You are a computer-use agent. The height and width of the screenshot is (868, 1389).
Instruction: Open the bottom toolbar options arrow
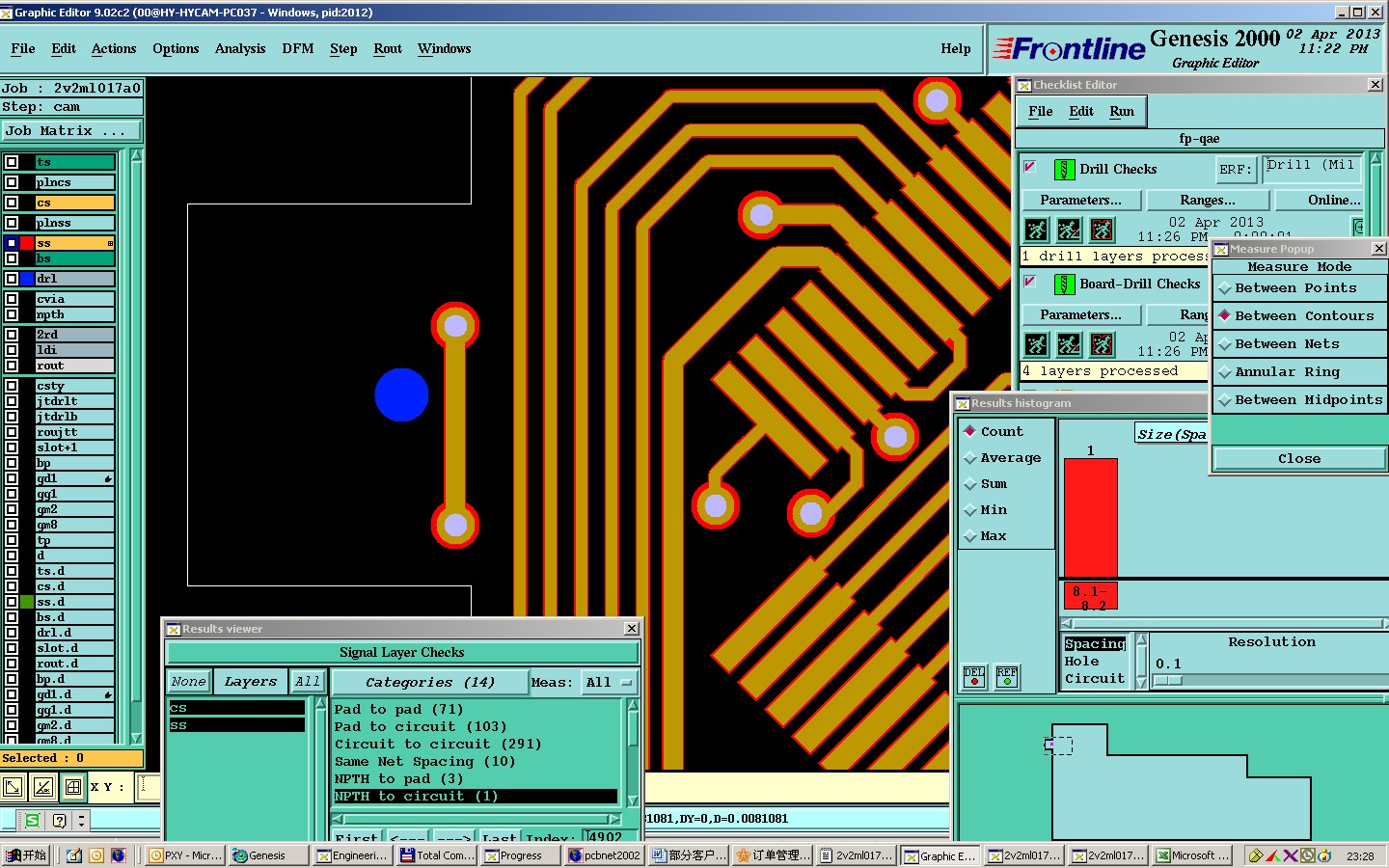81,821
